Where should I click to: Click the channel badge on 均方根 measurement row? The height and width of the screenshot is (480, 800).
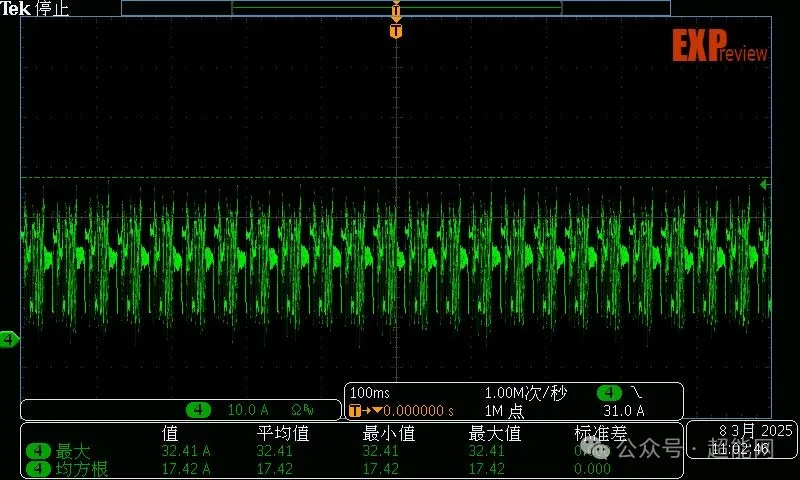[x=38, y=468]
